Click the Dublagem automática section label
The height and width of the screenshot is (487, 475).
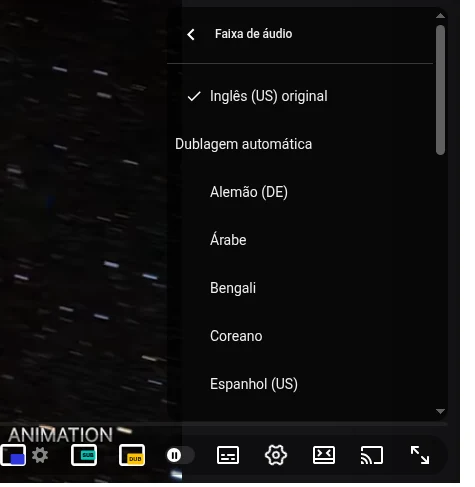tap(244, 144)
